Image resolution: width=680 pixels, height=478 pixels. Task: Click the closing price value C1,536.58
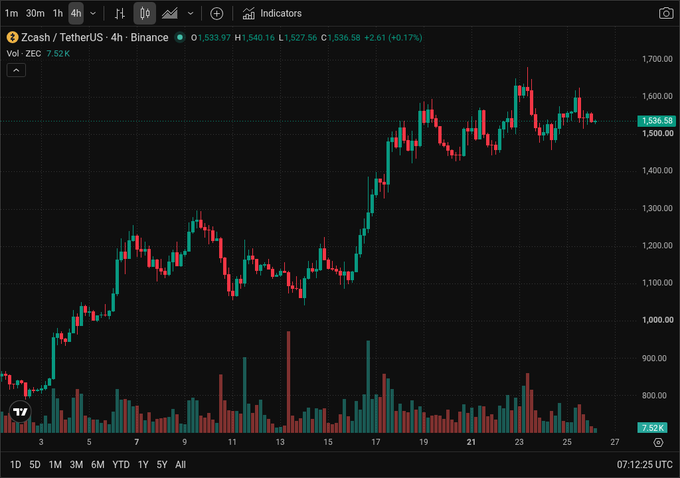tap(340, 38)
